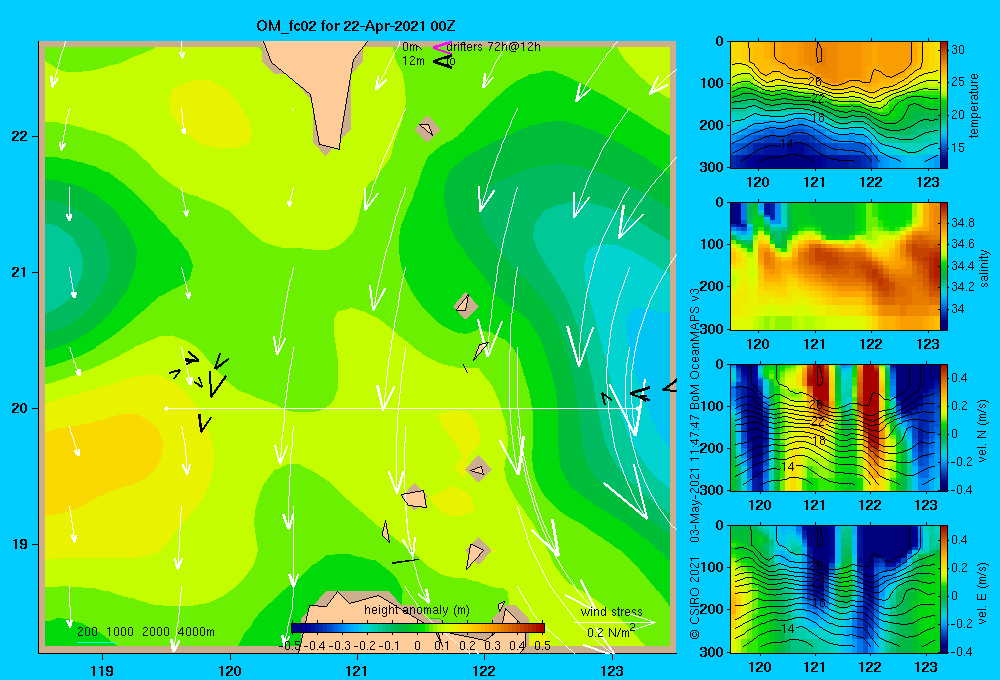Click the magenta 0m drifter arrow in legend
This screenshot has width=1000, height=680.
point(441,47)
